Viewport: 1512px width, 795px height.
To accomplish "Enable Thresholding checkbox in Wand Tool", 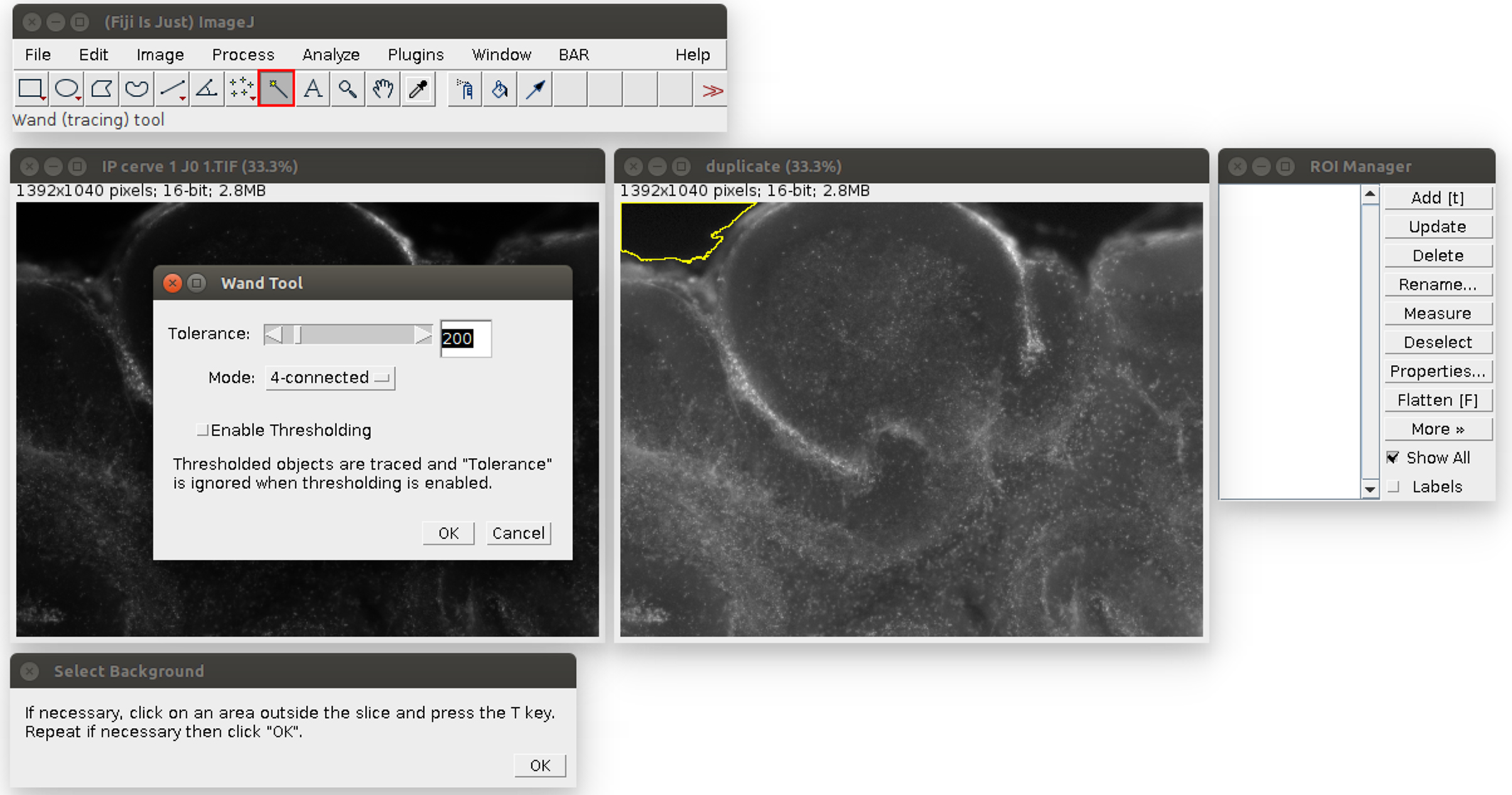I will pos(202,430).
